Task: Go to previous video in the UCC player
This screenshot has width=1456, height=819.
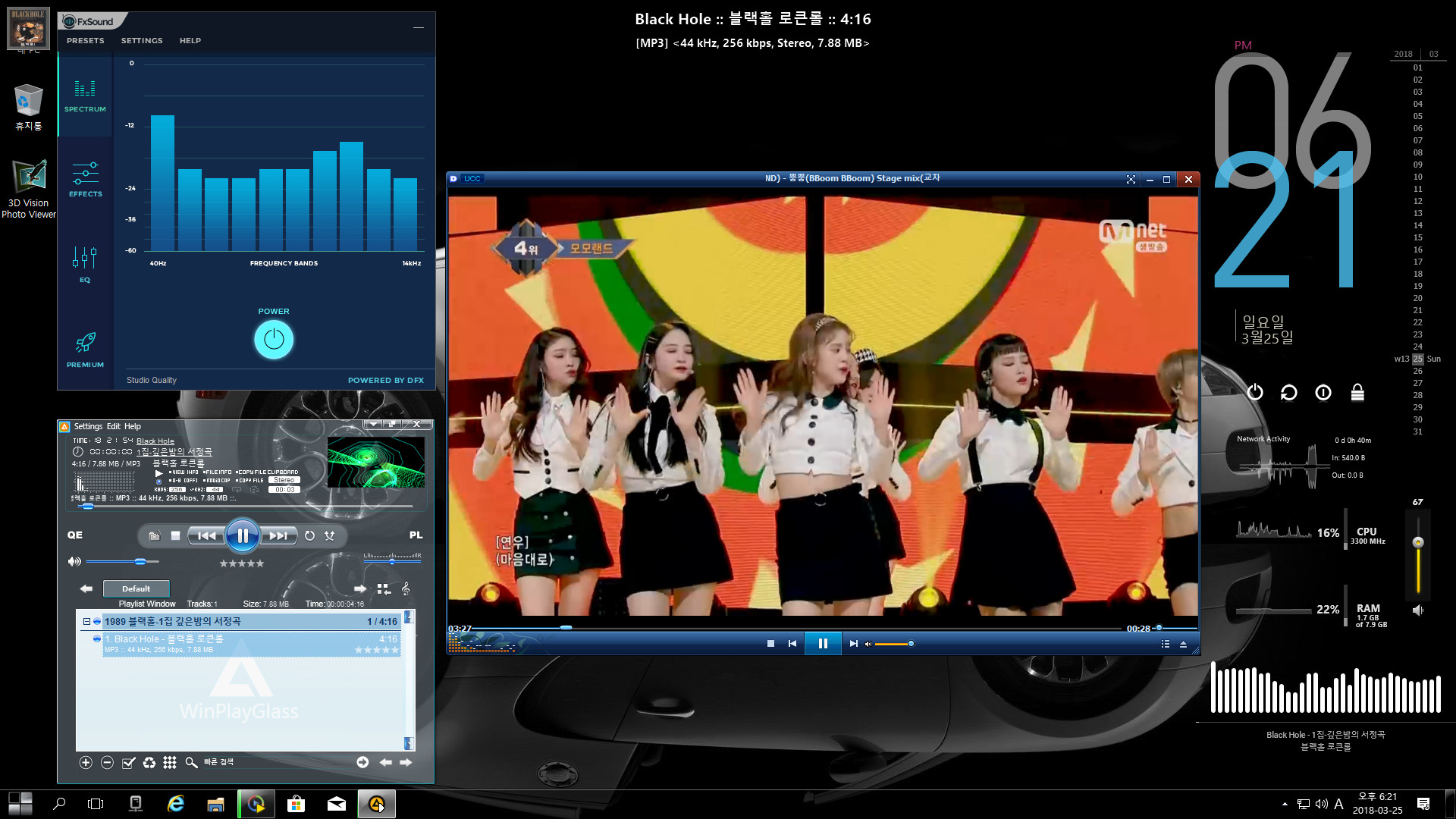Action: (792, 644)
